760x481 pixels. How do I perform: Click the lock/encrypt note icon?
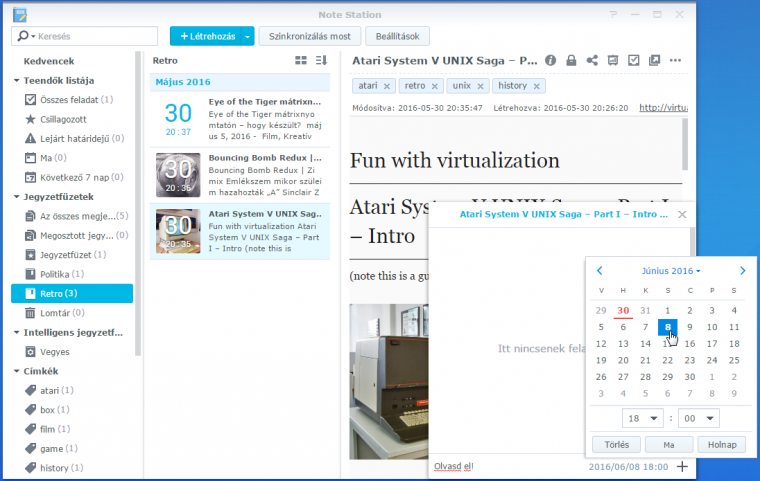click(x=571, y=60)
